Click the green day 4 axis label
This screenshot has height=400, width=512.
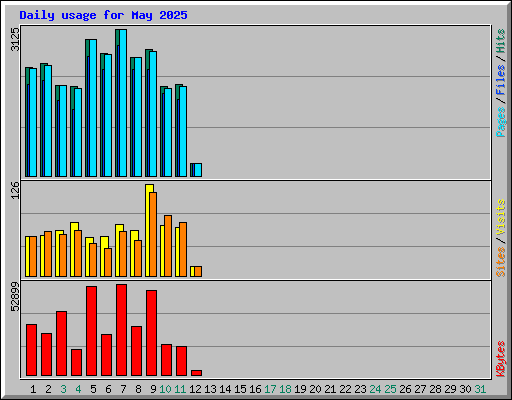coord(78,389)
